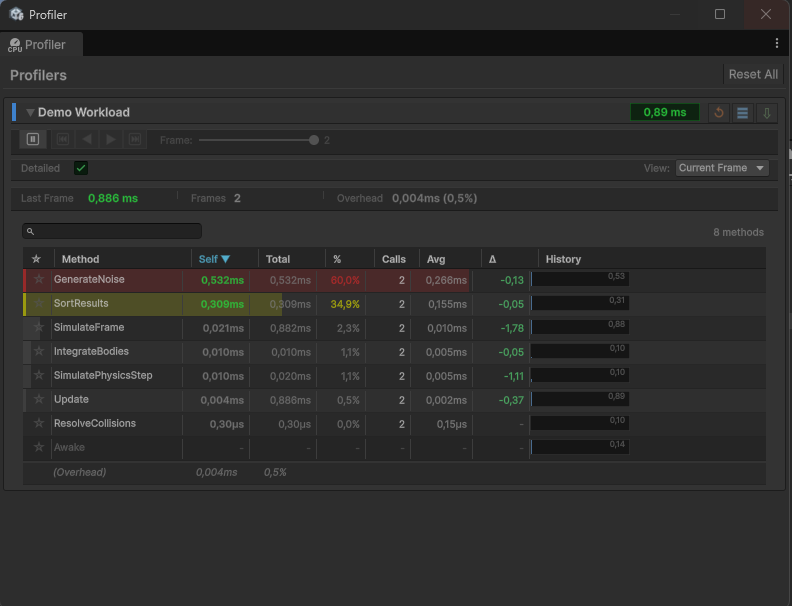792x606 pixels.
Task: Sort by the Avg column header
Action: (436, 259)
